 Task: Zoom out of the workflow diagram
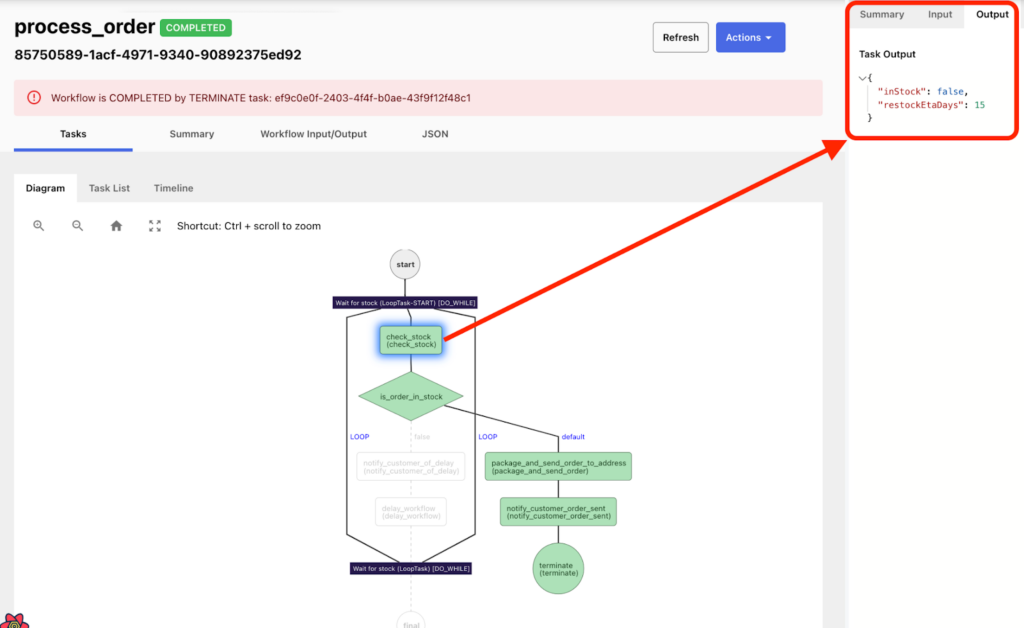tap(77, 225)
